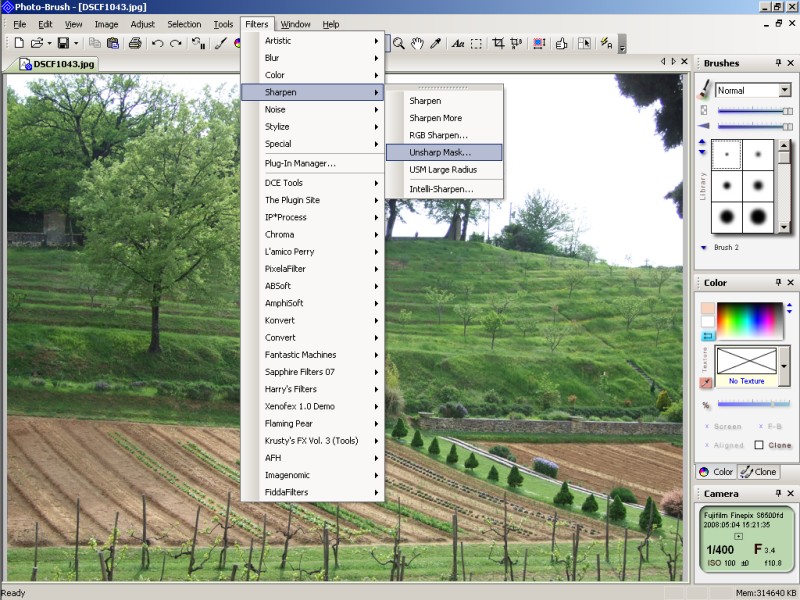Screen dimensions: 800x600
Task: Select the Hand pan tool
Action: (416, 43)
